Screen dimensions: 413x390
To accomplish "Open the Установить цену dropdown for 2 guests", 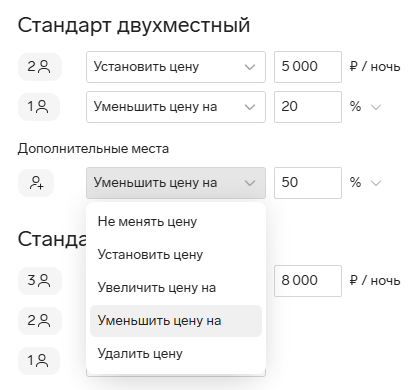I will click(x=176, y=67).
